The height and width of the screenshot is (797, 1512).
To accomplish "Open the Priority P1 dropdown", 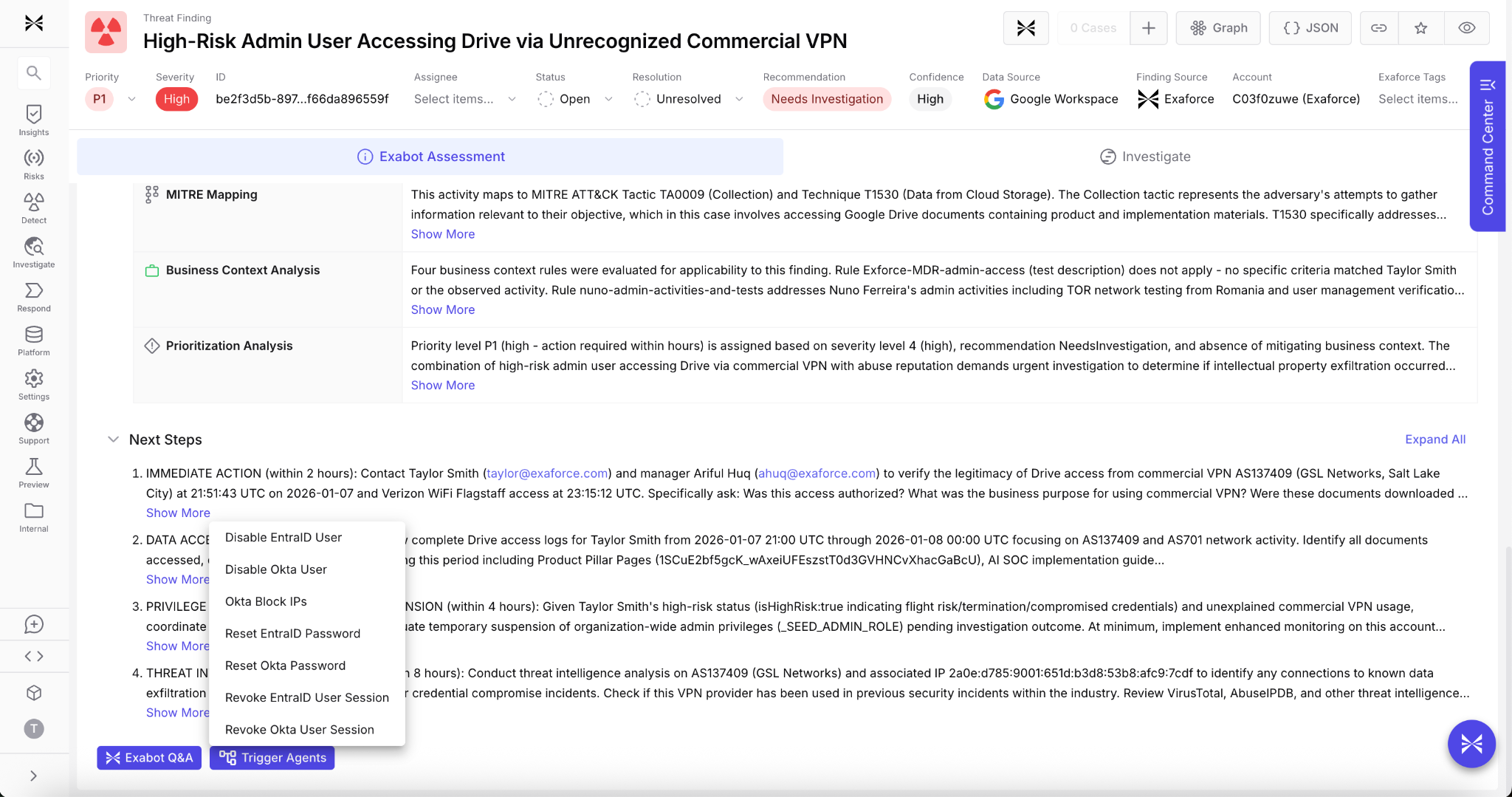I will pyautogui.click(x=111, y=99).
